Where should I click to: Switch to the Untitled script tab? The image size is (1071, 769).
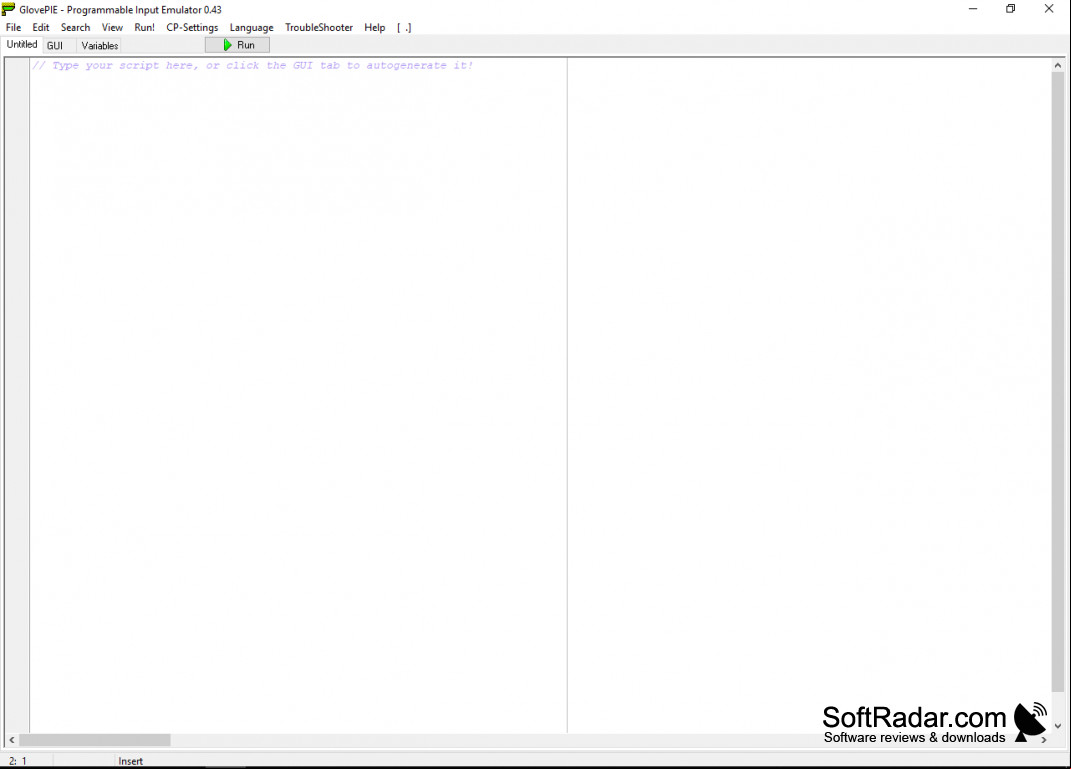[22, 44]
